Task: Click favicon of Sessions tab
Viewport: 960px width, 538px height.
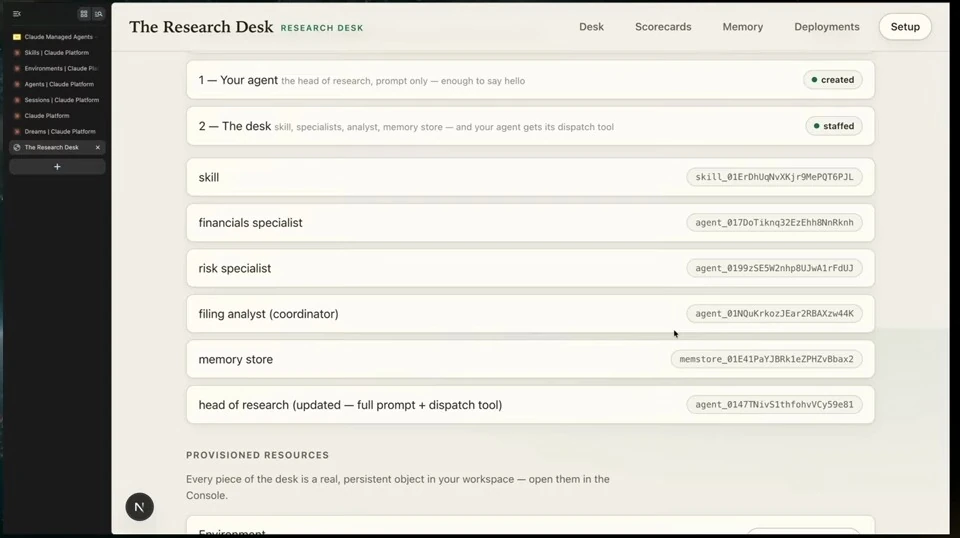Action: pyautogui.click(x=17, y=100)
